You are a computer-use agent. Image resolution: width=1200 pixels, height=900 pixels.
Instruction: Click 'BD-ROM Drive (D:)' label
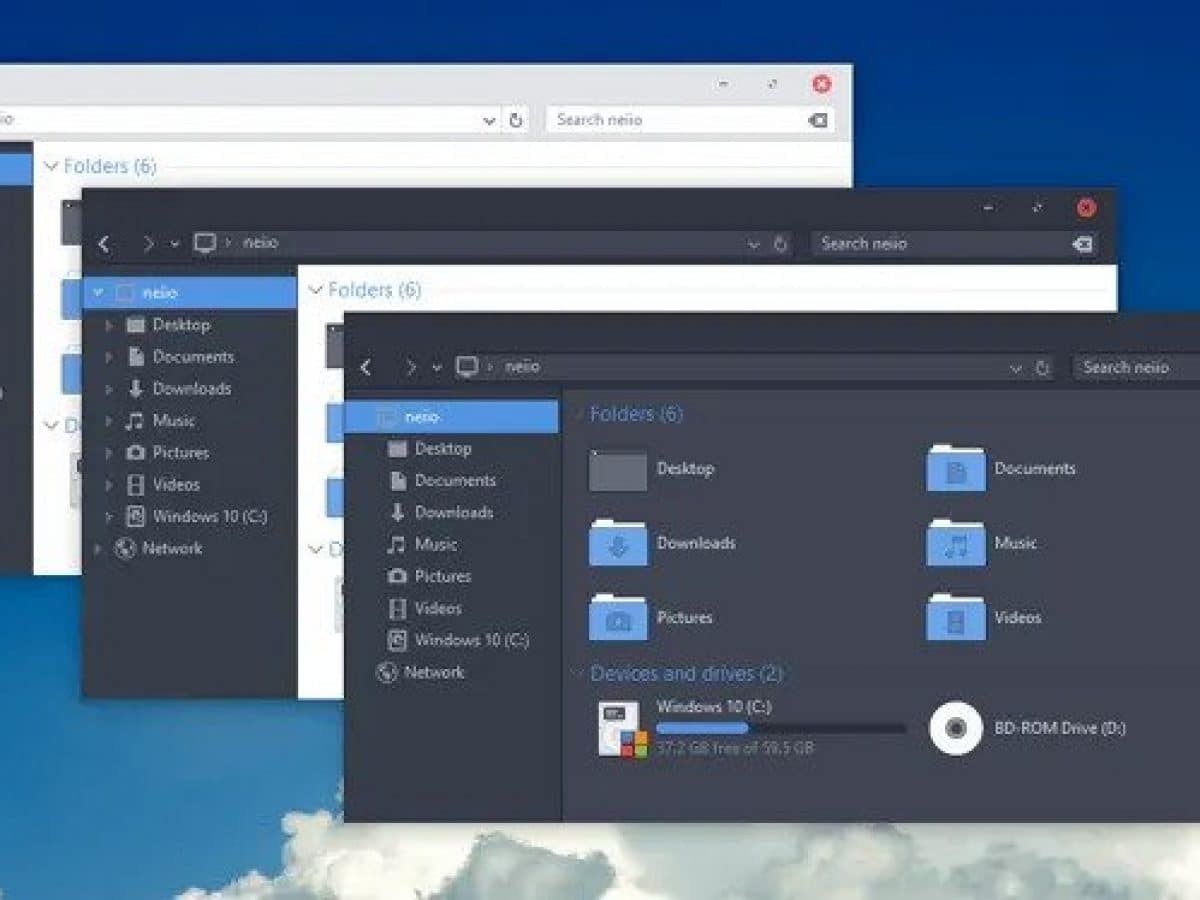pos(1060,729)
